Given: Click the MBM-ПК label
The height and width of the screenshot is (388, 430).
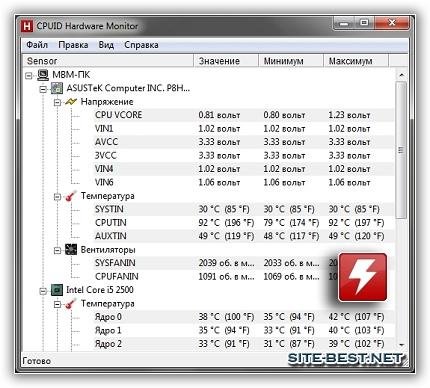Looking at the screenshot, I should (71, 75).
